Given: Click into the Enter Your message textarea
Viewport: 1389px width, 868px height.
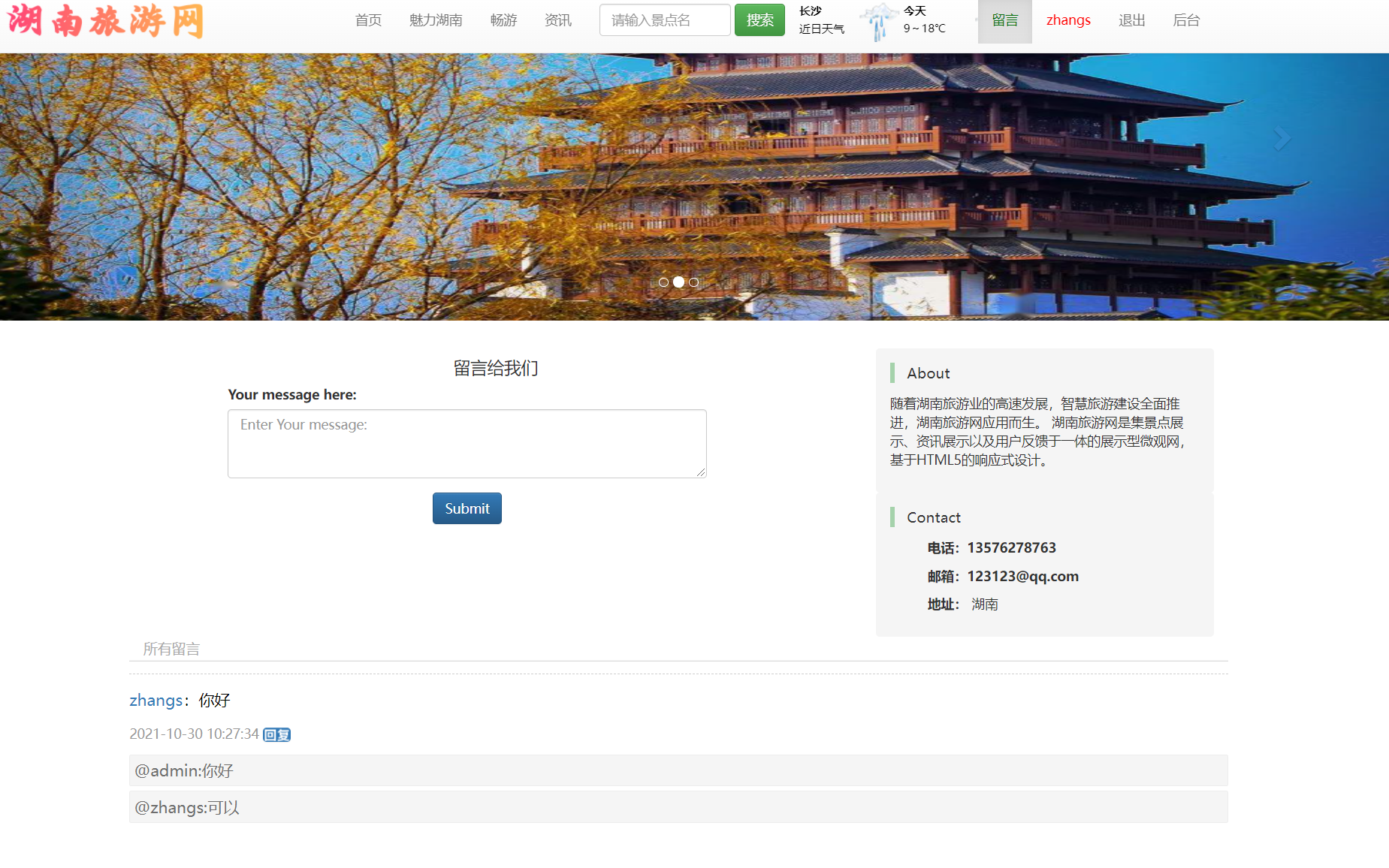Looking at the screenshot, I should 467,443.
